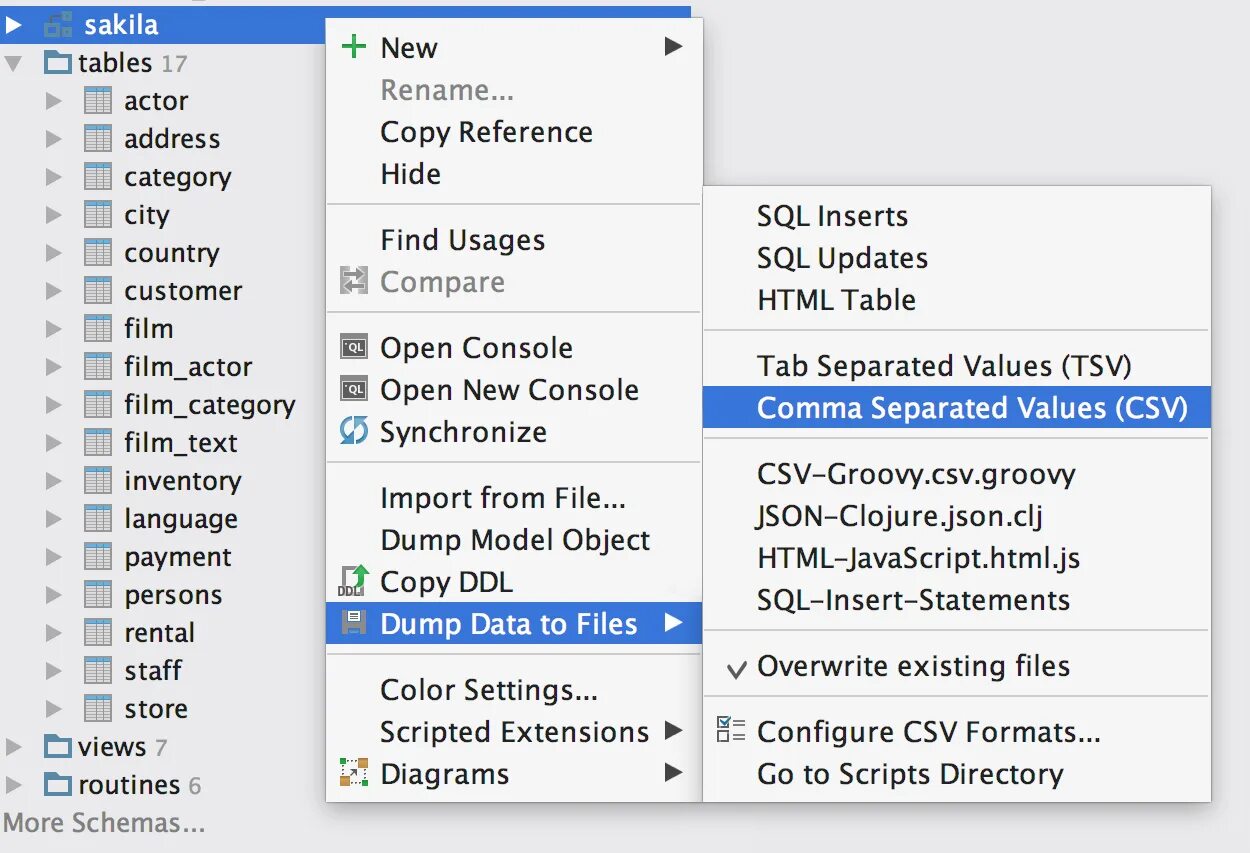Viewport: 1250px width, 853px height.
Task: Click the Copy DDL icon
Action: coord(354,582)
